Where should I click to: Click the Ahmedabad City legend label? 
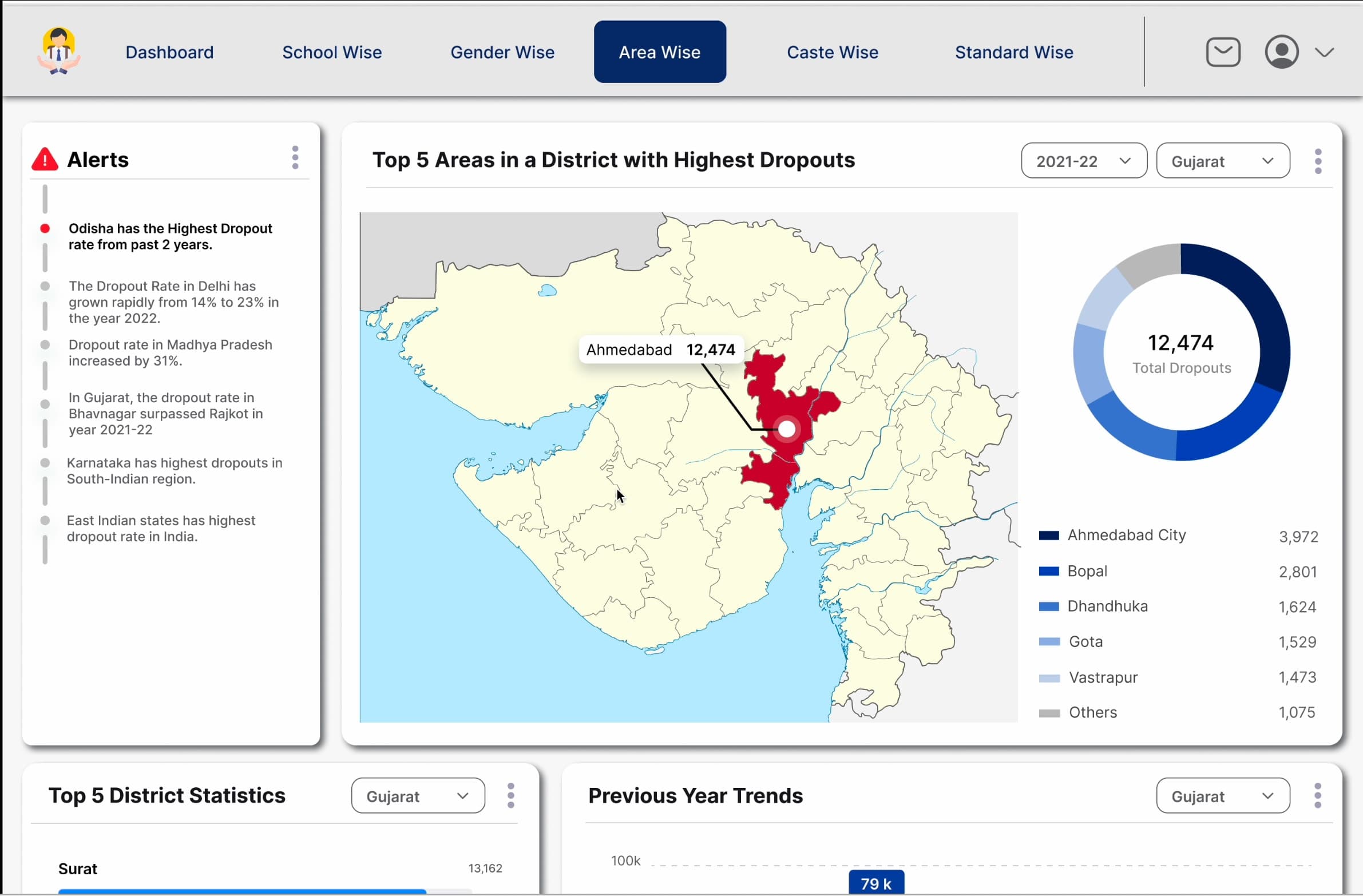(1127, 535)
